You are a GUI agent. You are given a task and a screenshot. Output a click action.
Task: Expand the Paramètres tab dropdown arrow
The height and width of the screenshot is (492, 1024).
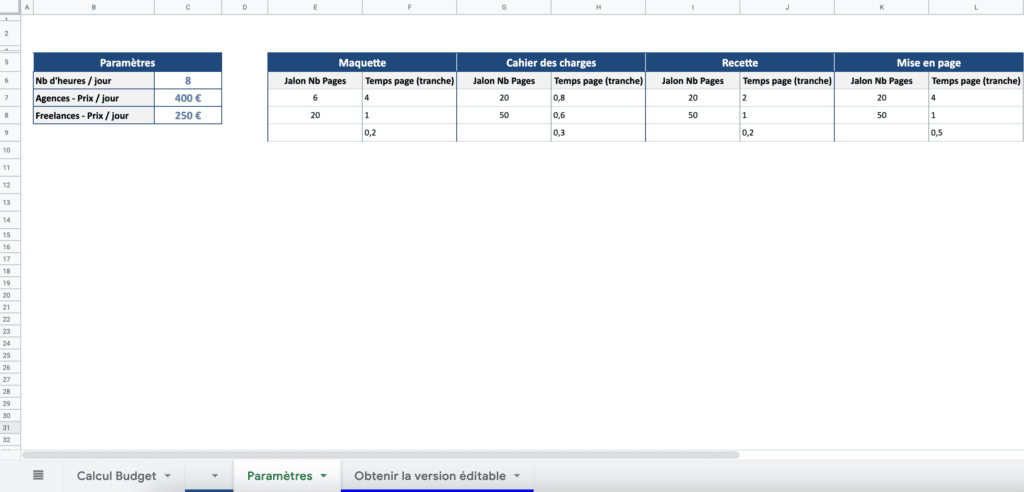click(323, 476)
